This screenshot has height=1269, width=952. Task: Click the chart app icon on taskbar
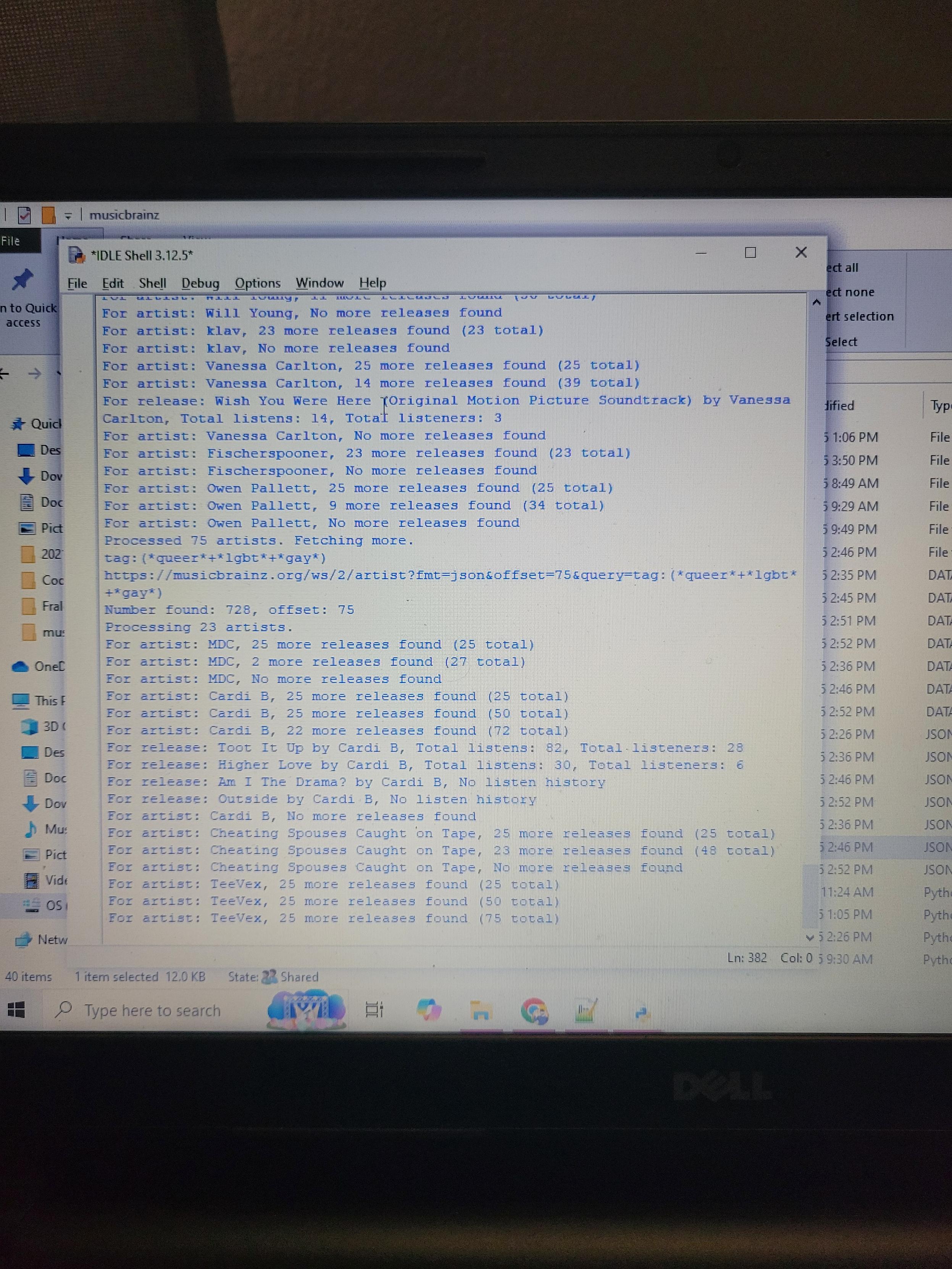586,1011
